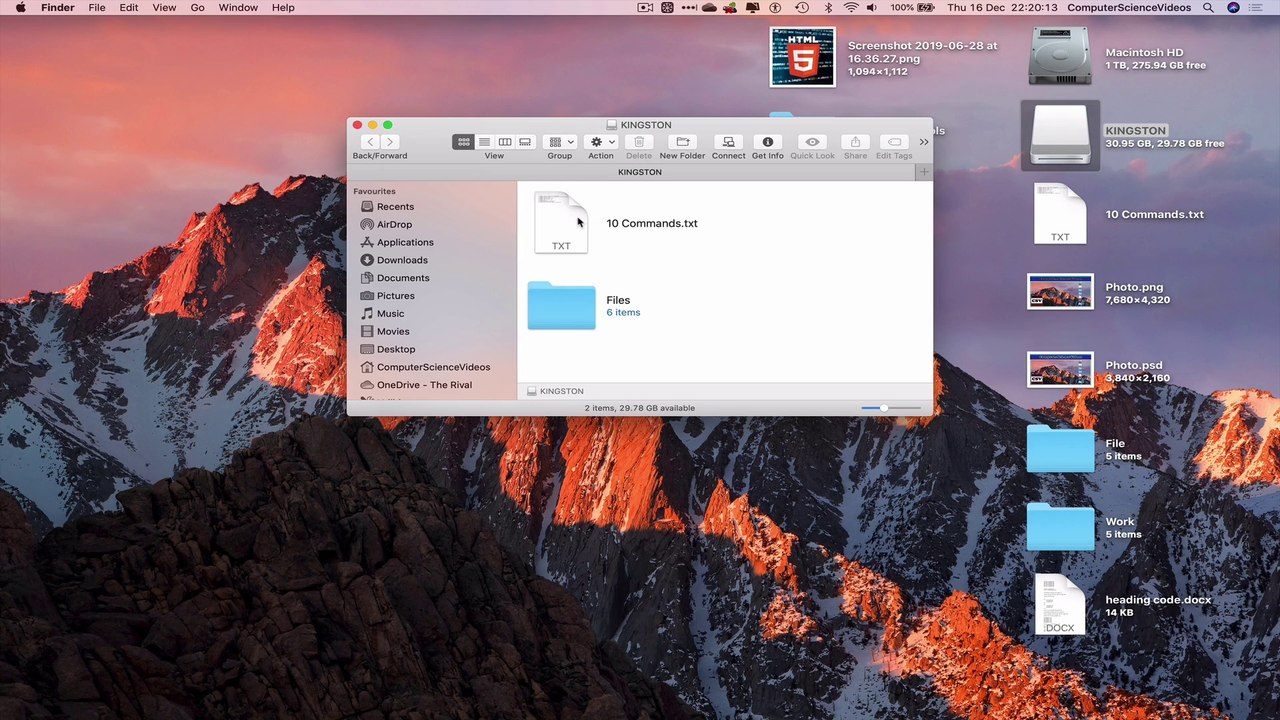This screenshot has height=720, width=1280.
Task: Switch to column view
Action: pos(505,142)
